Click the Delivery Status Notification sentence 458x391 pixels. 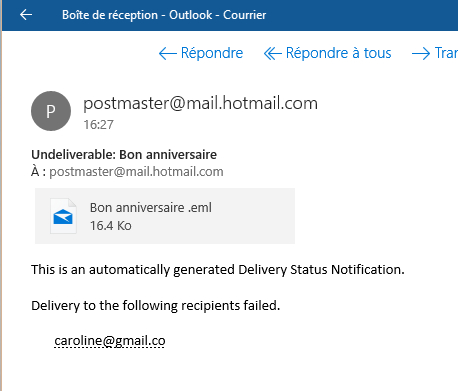pos(218,270)
